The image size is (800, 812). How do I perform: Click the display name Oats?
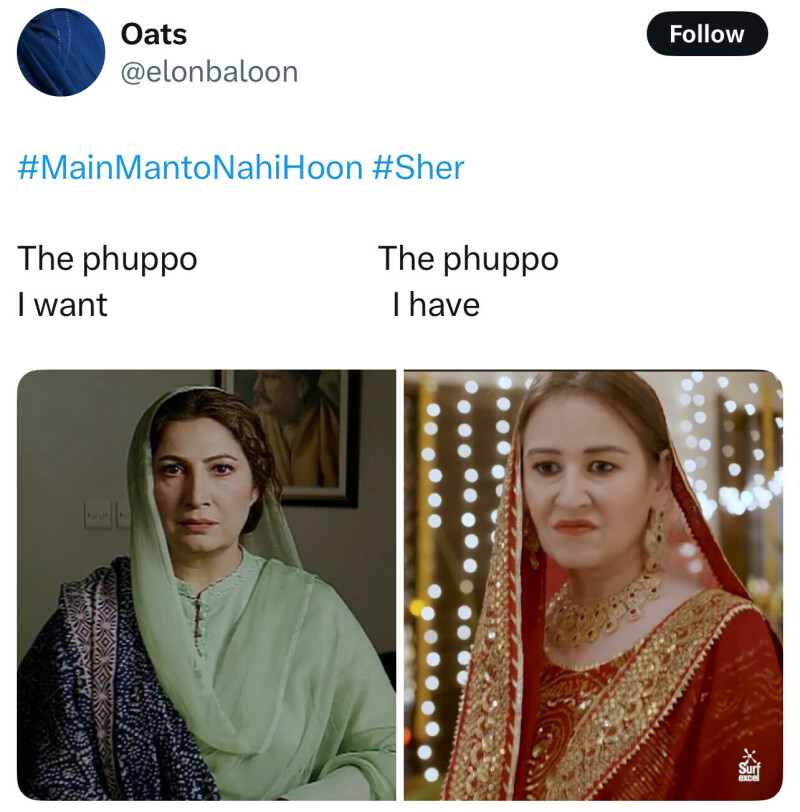click(154, 35)
